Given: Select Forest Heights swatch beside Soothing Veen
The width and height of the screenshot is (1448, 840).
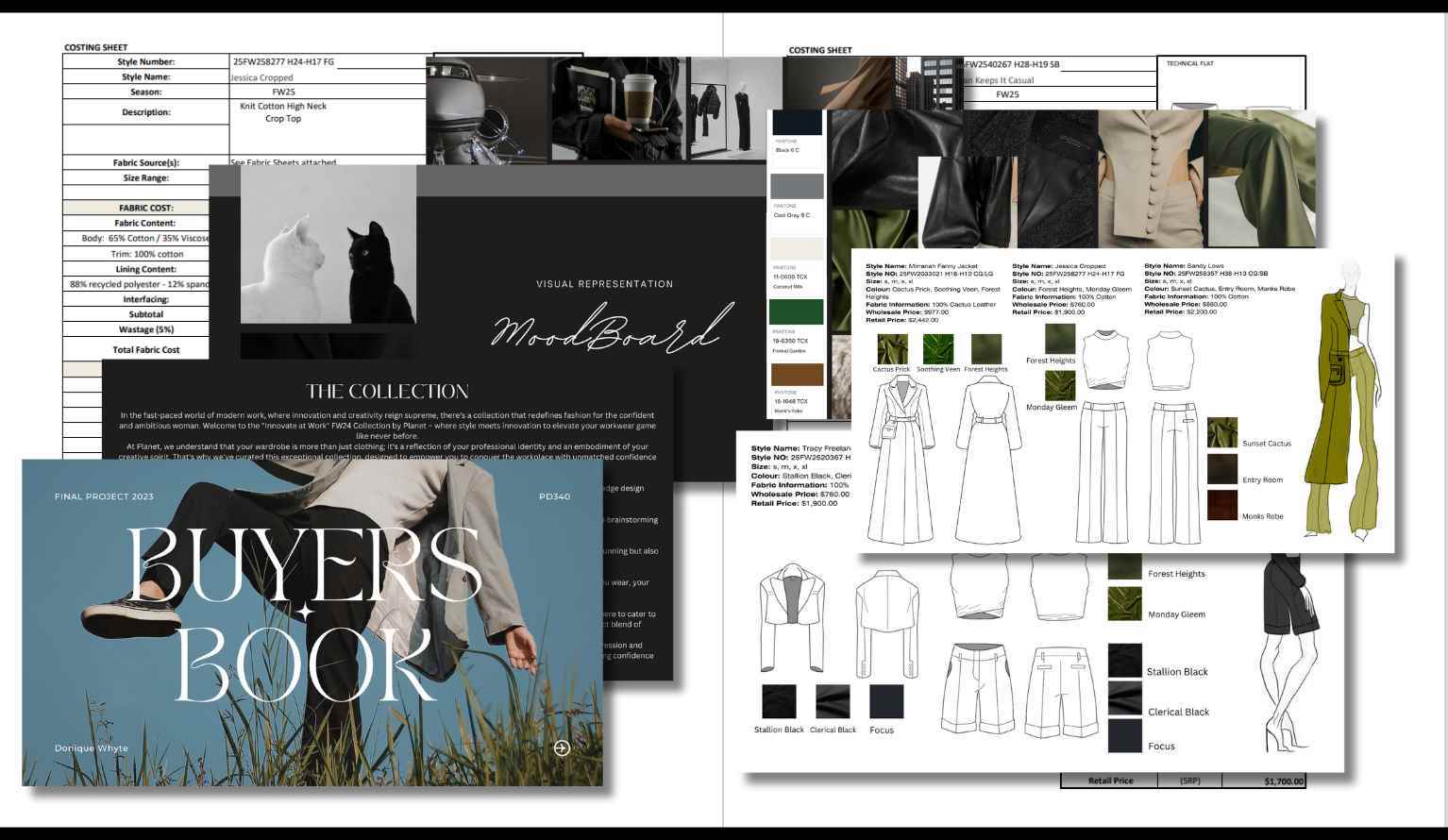Looking at the screenshot, I should [985, 348].
